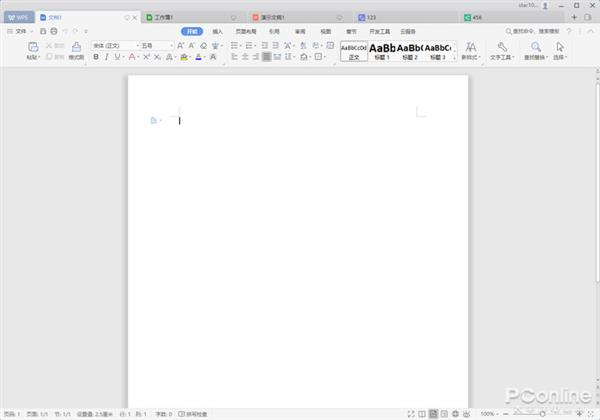Click the Select cursor icon
The height and width of the screenshot is (420, 600).
560,47
